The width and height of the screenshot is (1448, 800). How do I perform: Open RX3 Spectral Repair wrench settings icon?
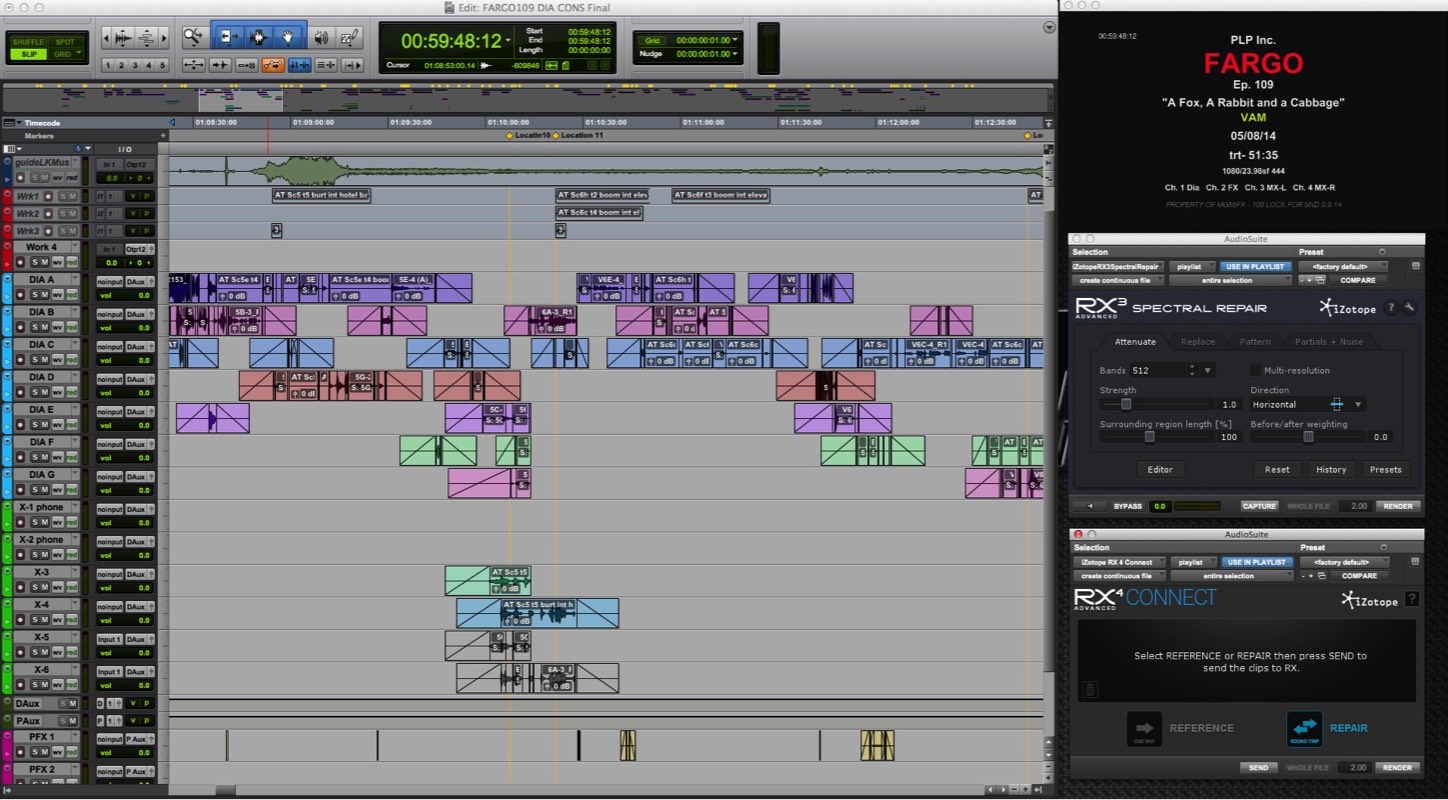click(x=1409, y=307)
